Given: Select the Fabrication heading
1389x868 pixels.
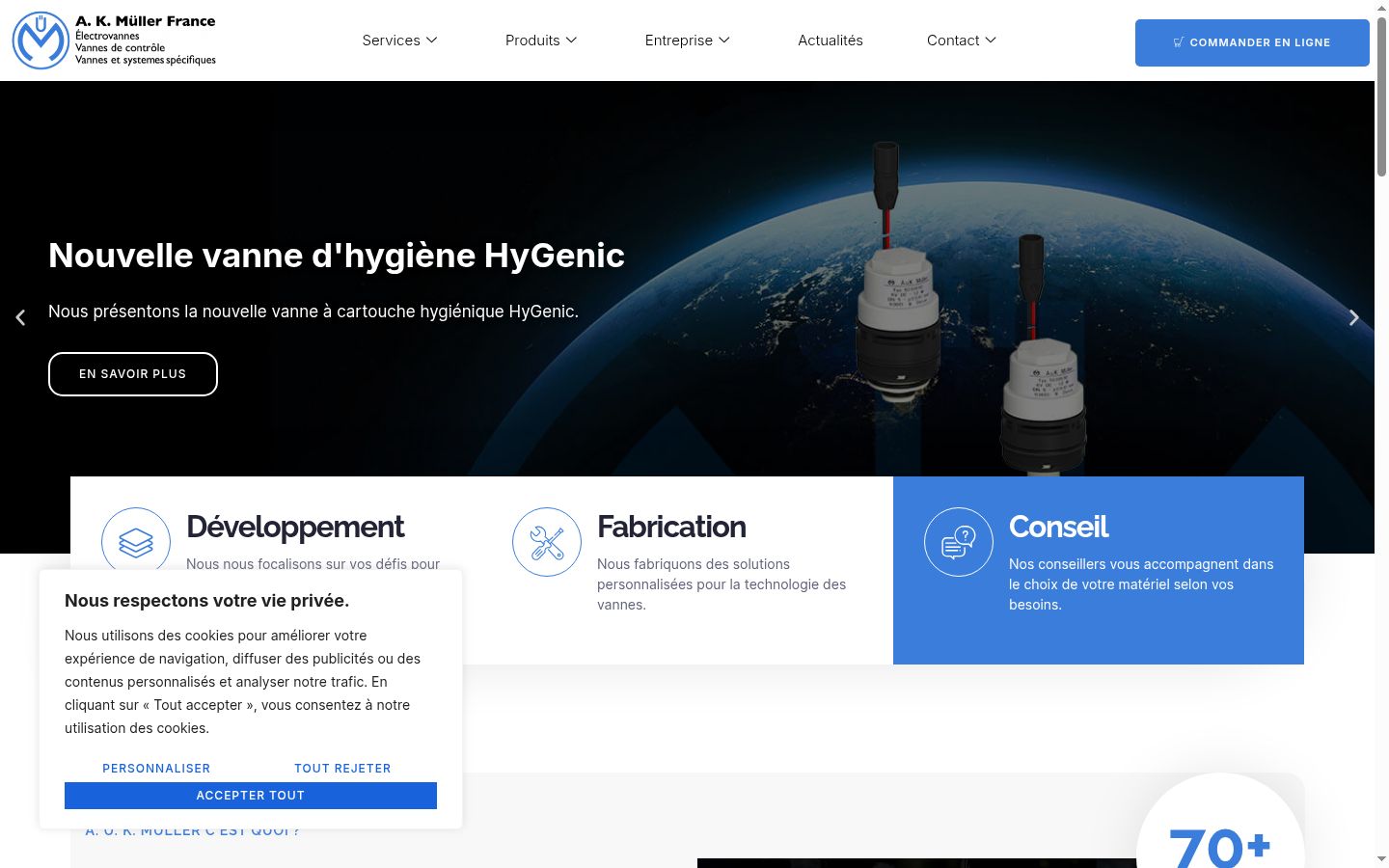Looking at the screenshot, I should [x=671, y=527].
